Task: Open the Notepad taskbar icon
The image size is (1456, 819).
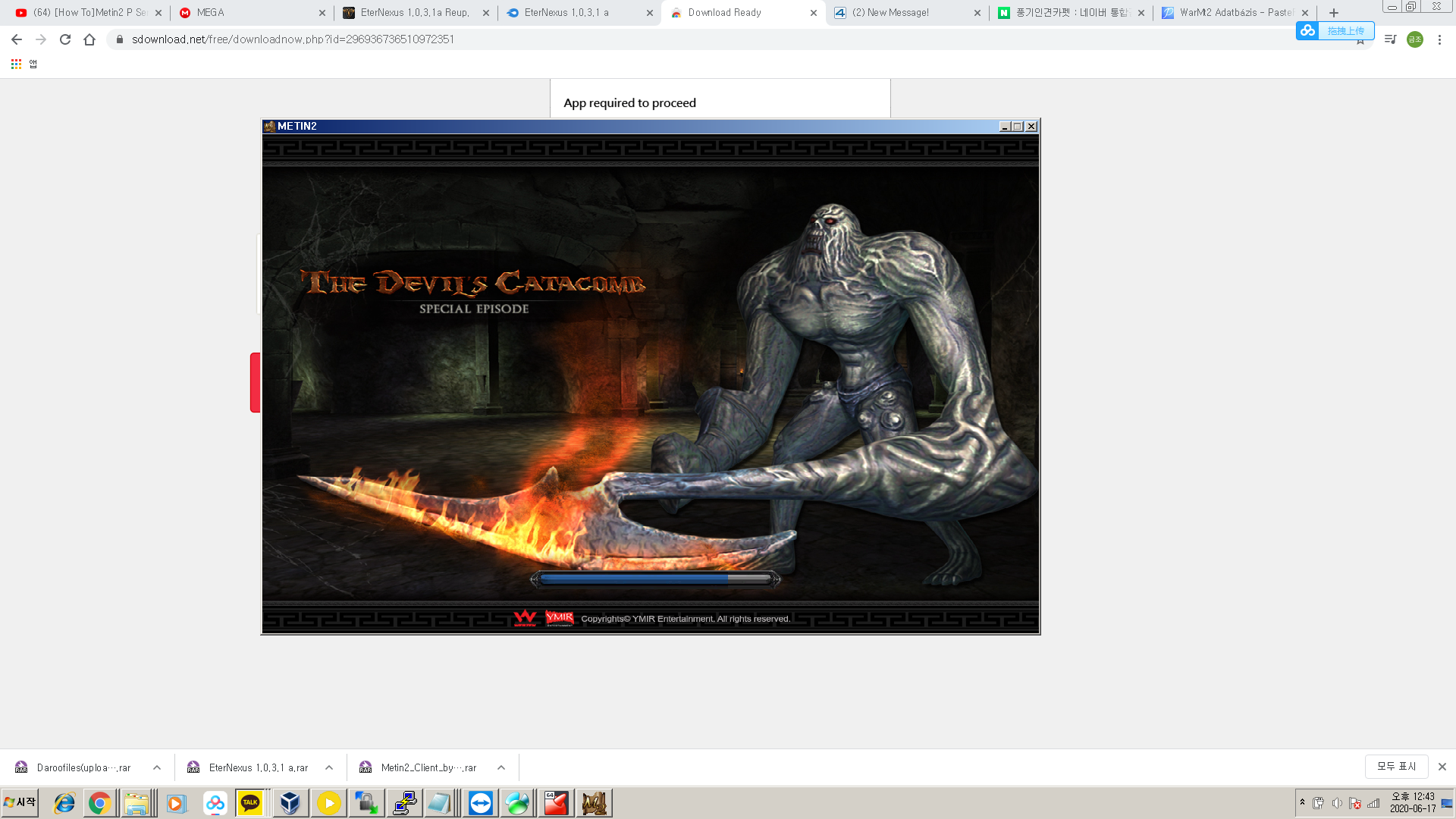Action: pyautogui.click(x=441, y=803)
